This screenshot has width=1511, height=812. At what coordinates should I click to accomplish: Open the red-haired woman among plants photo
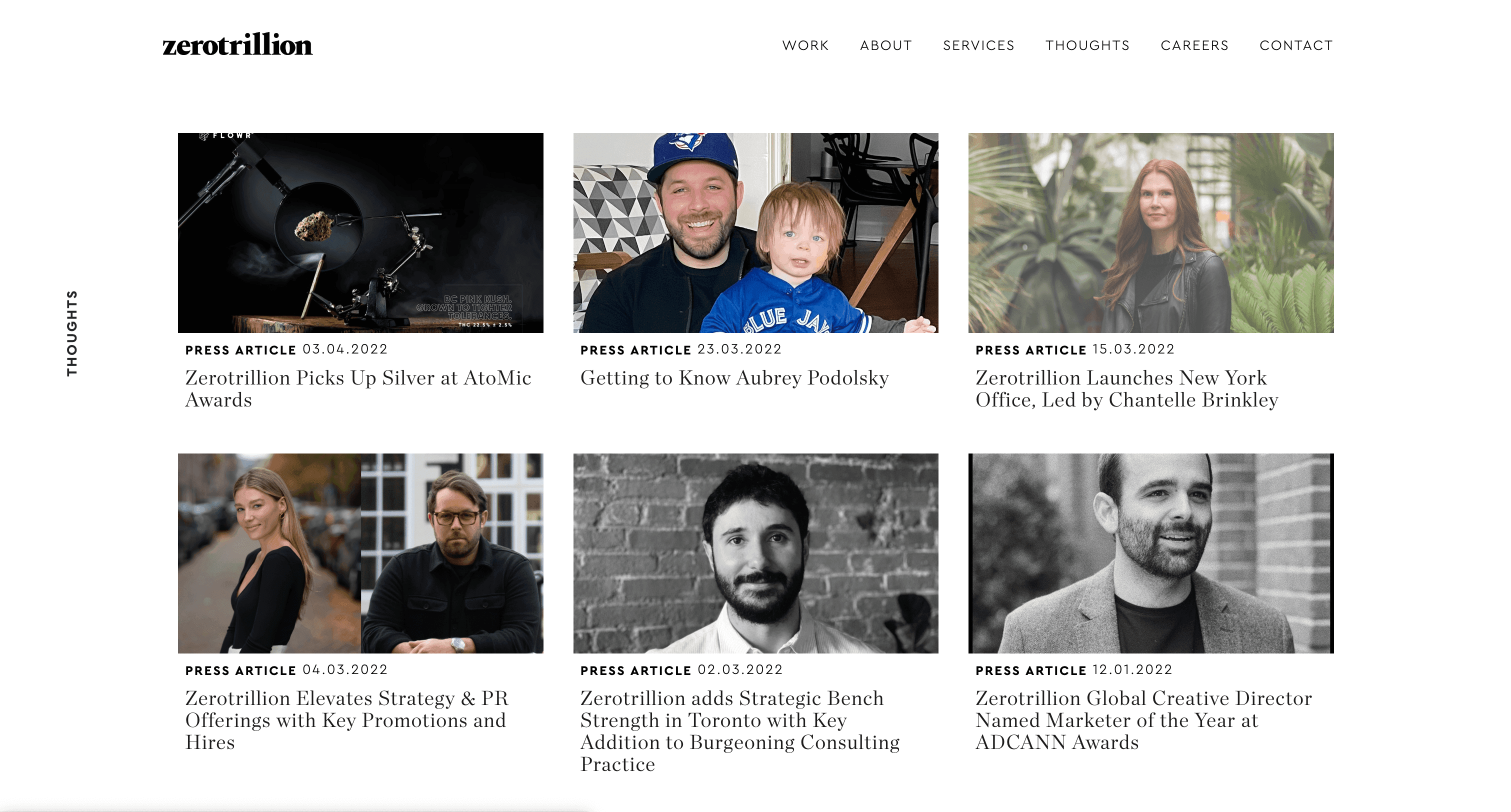1150,233
